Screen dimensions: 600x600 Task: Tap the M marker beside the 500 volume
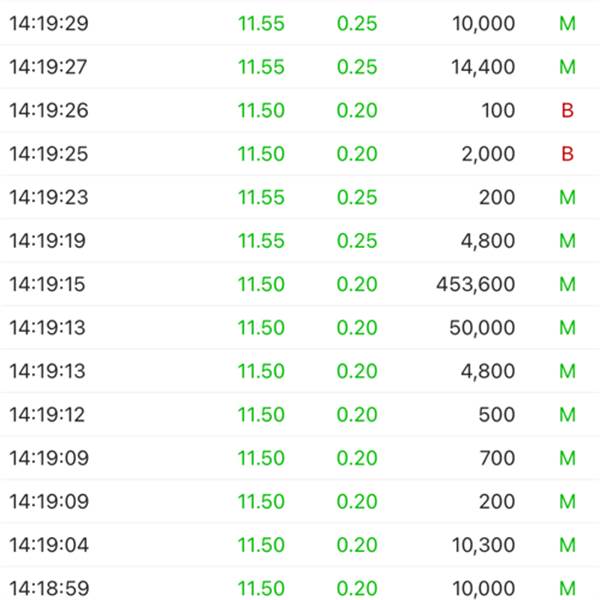[x=567, y=414]
